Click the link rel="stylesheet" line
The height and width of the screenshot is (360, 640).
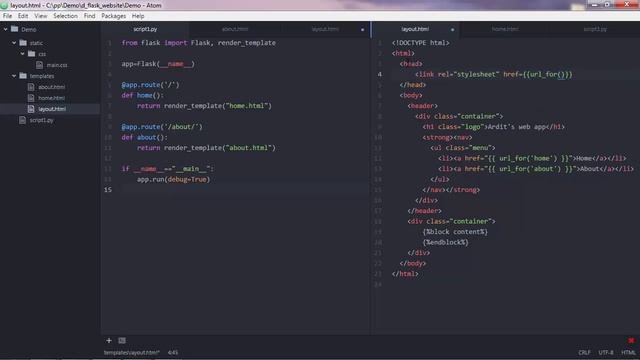pos(493,74)
